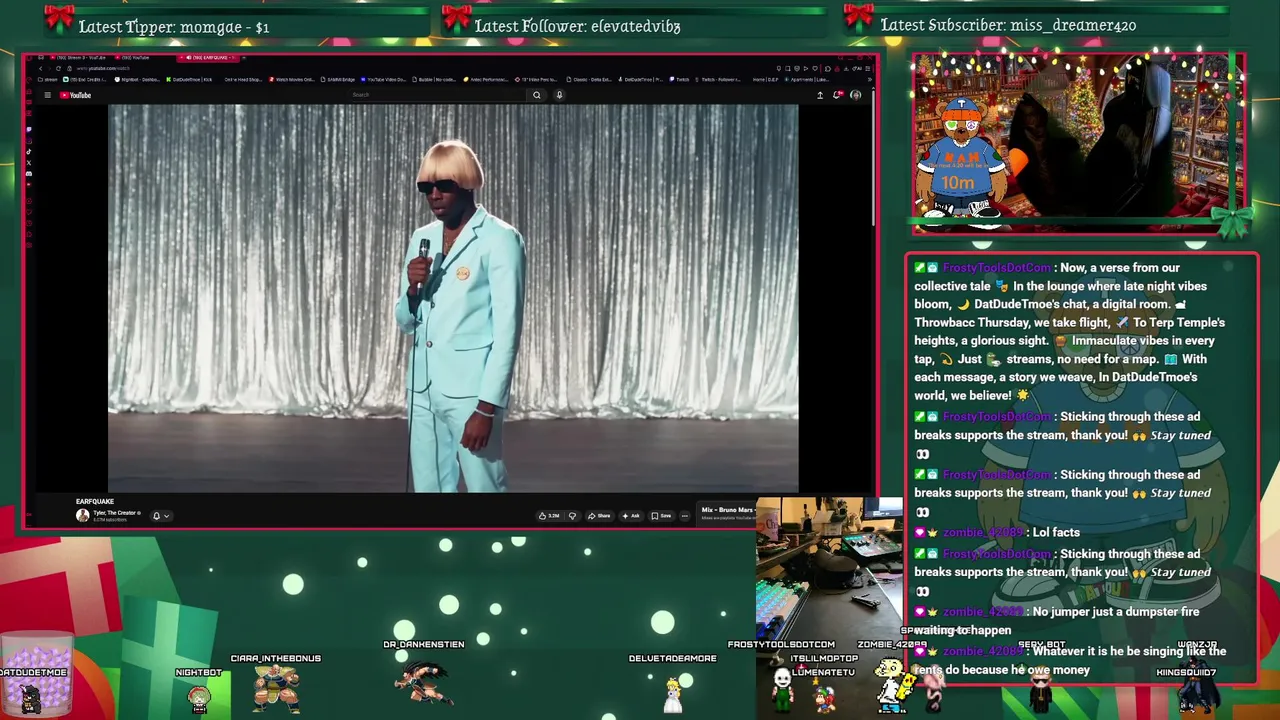Image resolution: width=1280 pixels, height=720 pixels.
Task: Open SAMMI Bridge bookmark
Action: [340, 80]
